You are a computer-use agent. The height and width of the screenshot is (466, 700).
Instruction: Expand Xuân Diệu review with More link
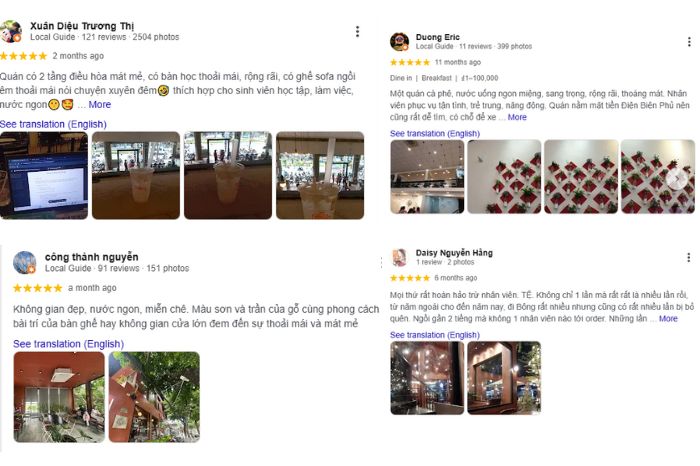pyautogui.click(x=100, y=104)
